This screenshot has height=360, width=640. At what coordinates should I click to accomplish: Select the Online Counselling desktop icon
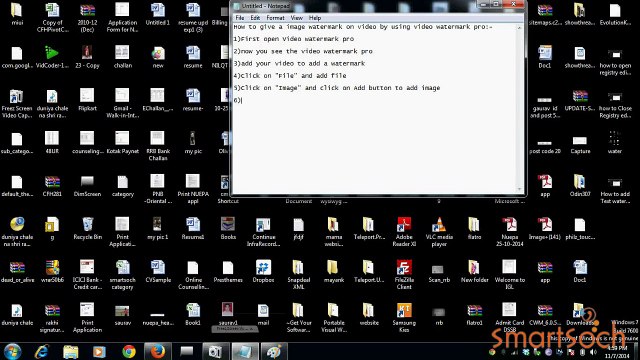(x=193, y=275)
